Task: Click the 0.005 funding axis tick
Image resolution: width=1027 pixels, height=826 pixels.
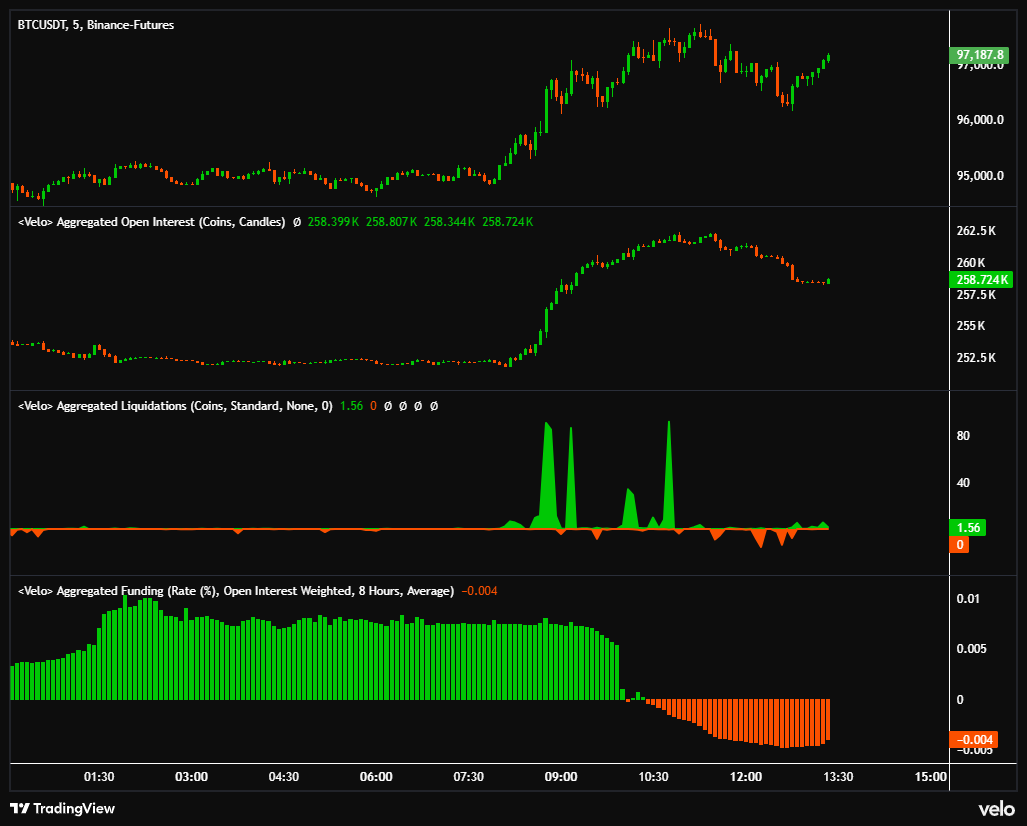Action: [x=971, y=648]
